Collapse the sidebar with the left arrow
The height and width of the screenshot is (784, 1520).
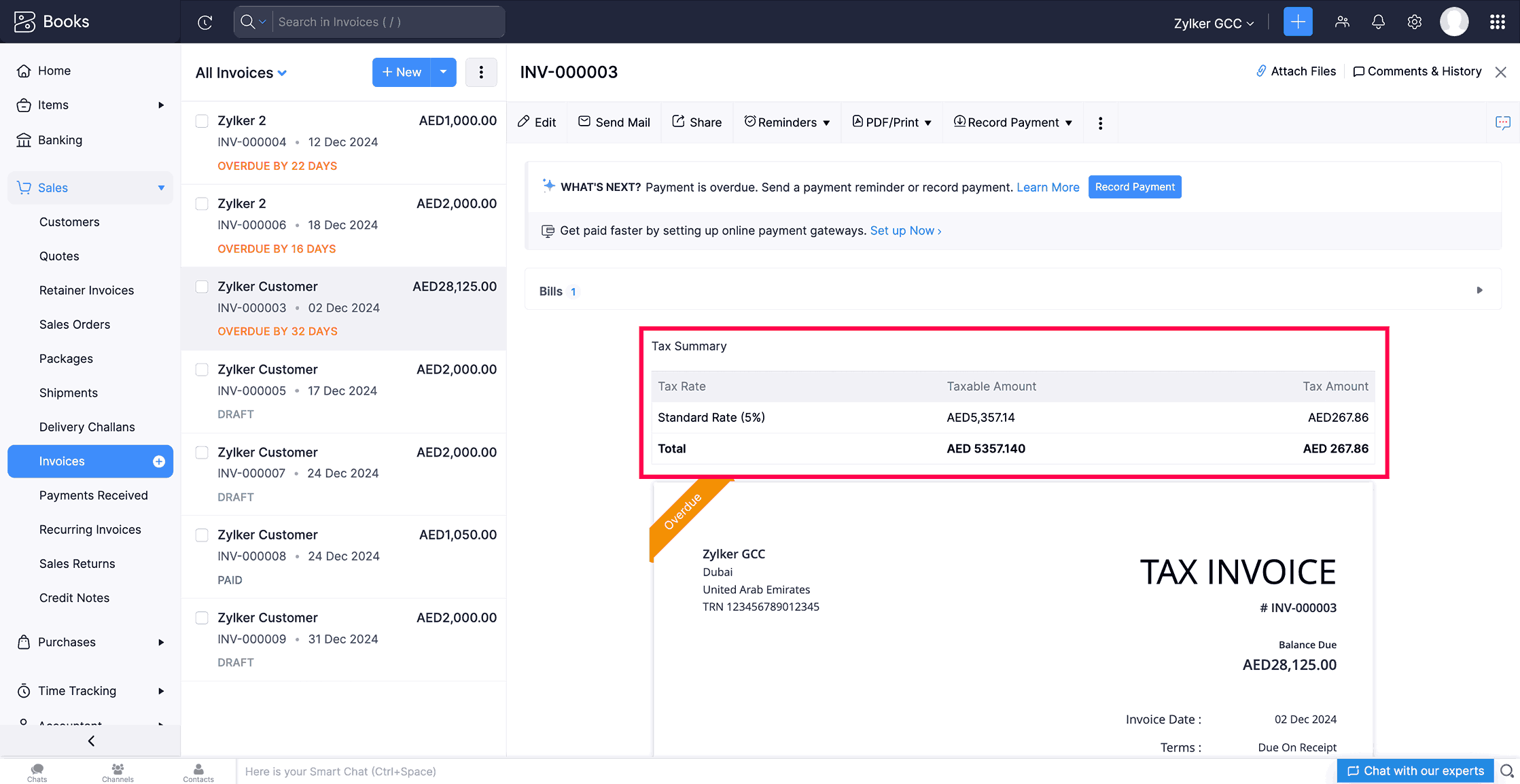click(x=91, y=741)
